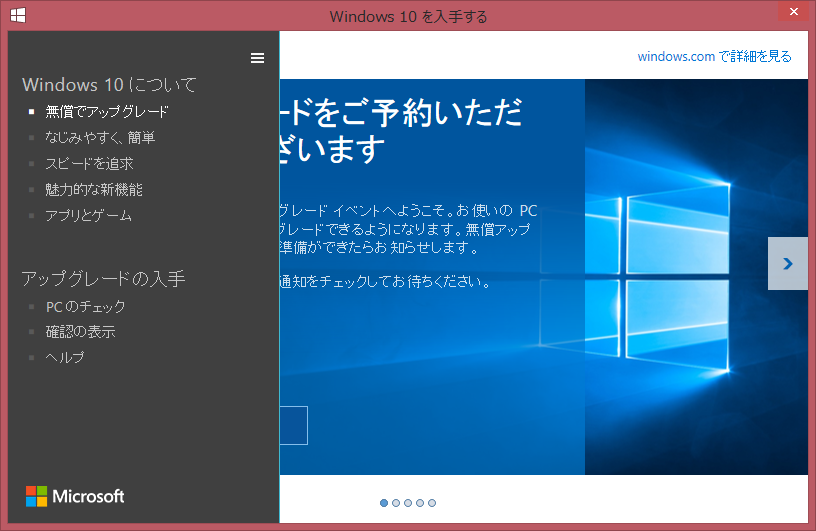
Task: Open 確認の表示 menu item
Action: pos(81,332)
